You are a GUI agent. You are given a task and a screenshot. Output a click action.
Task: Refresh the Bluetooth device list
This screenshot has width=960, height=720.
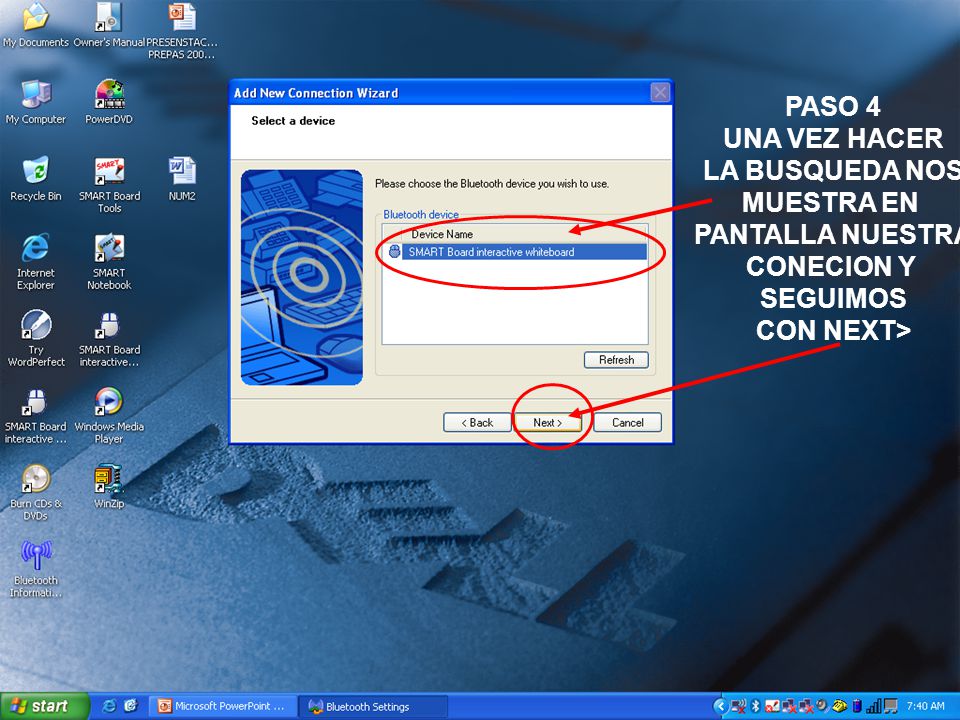(616, 360)
